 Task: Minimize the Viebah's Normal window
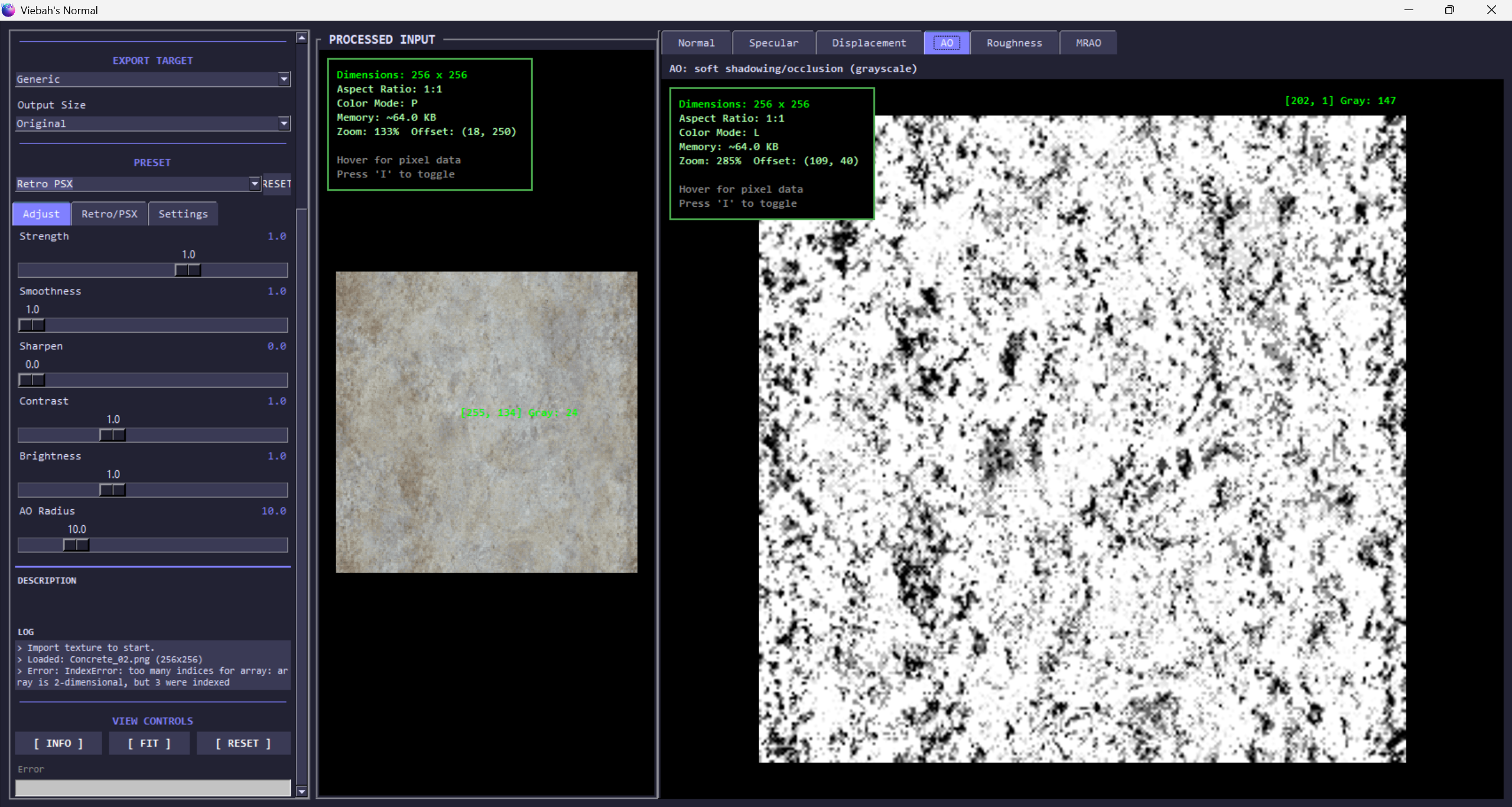point(1409,10)
